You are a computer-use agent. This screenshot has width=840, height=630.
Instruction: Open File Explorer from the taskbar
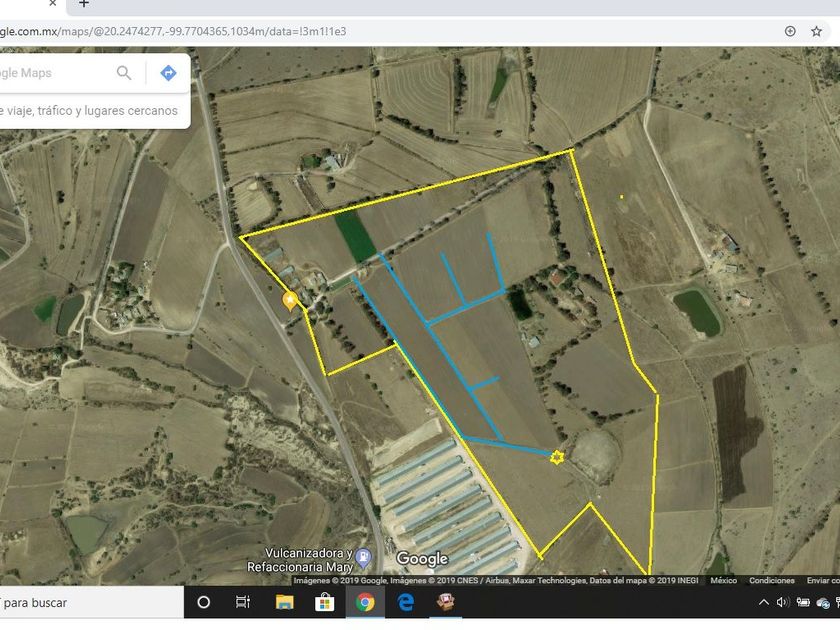284,602
